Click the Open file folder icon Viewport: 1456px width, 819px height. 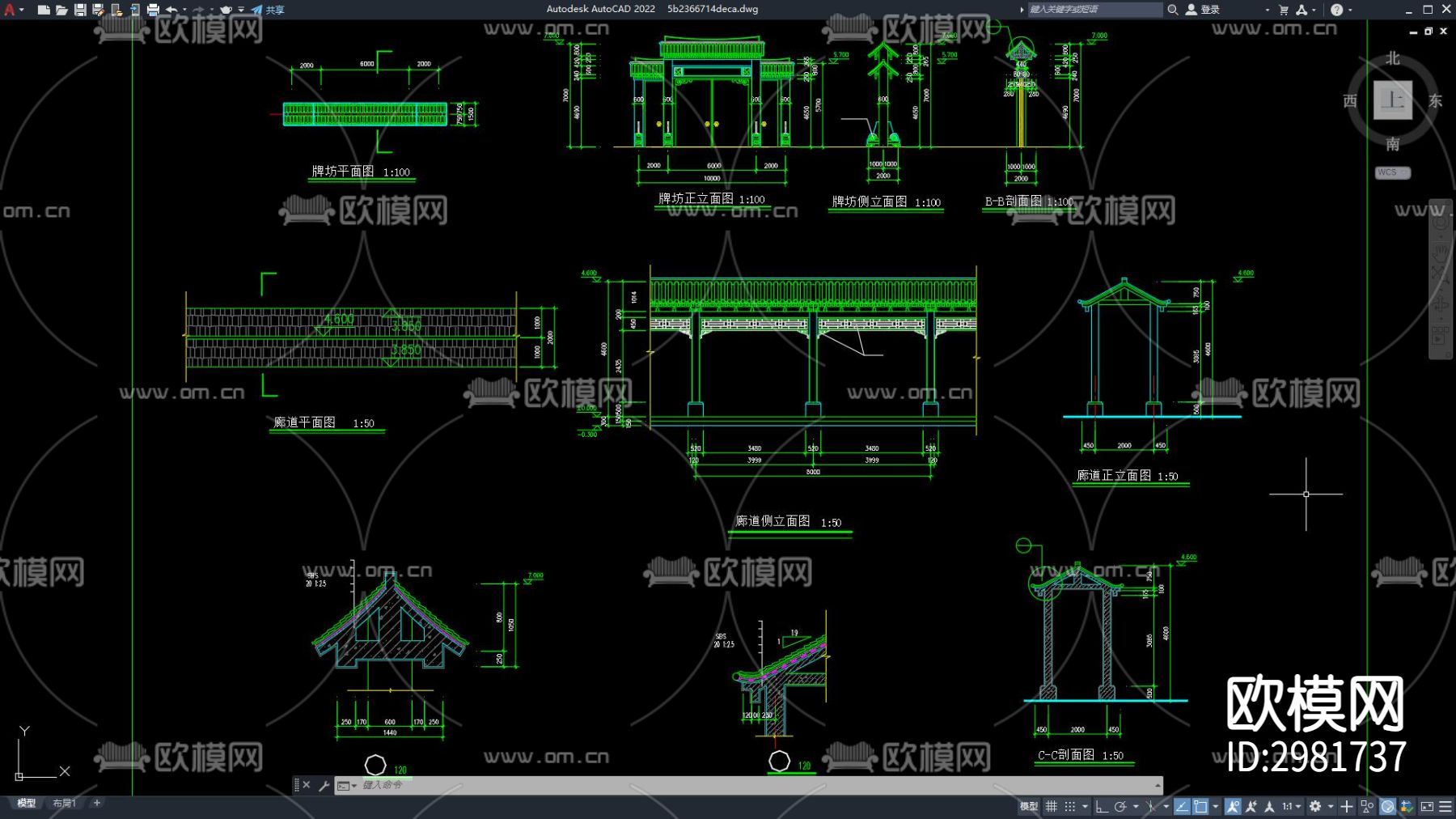[x=61, y=10]
